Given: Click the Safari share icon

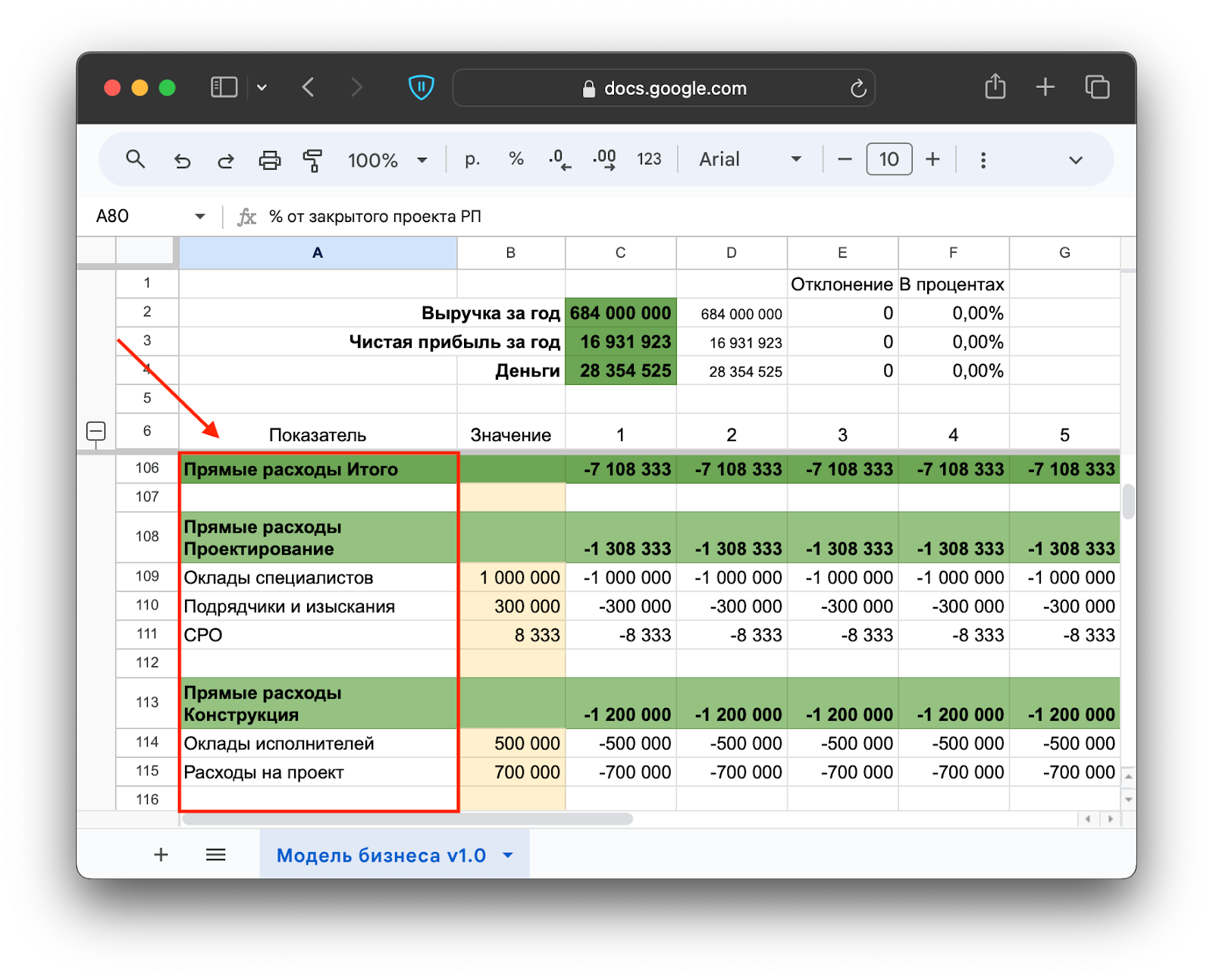Looking at the screenshot, I should coord(995,88).
